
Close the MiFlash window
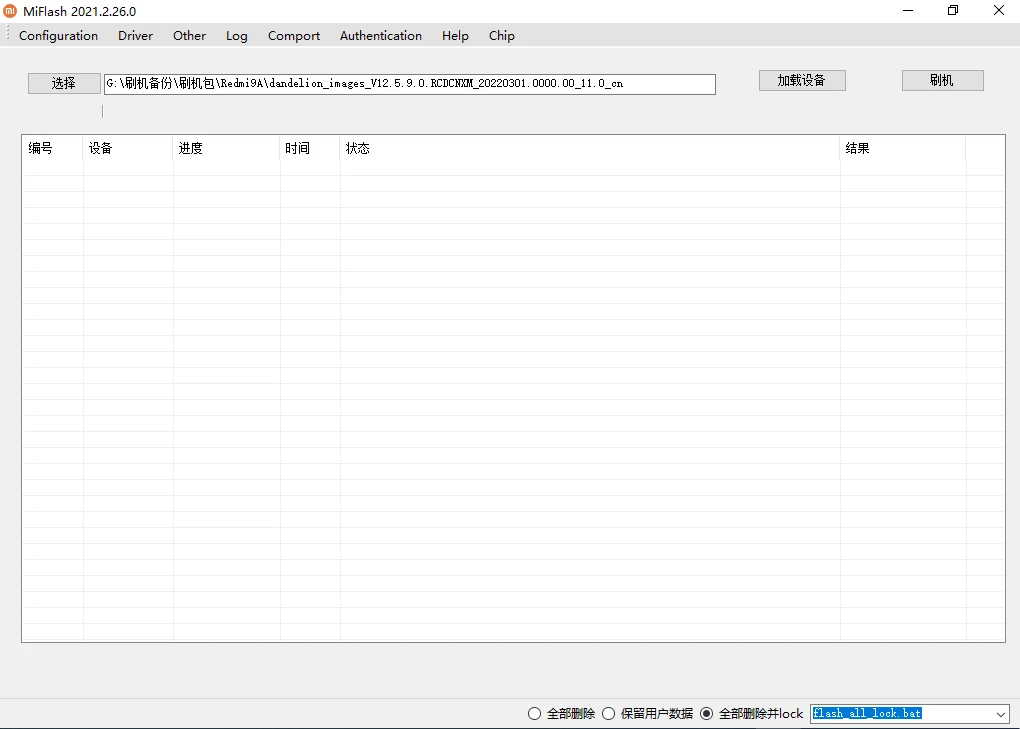[999, 10]
